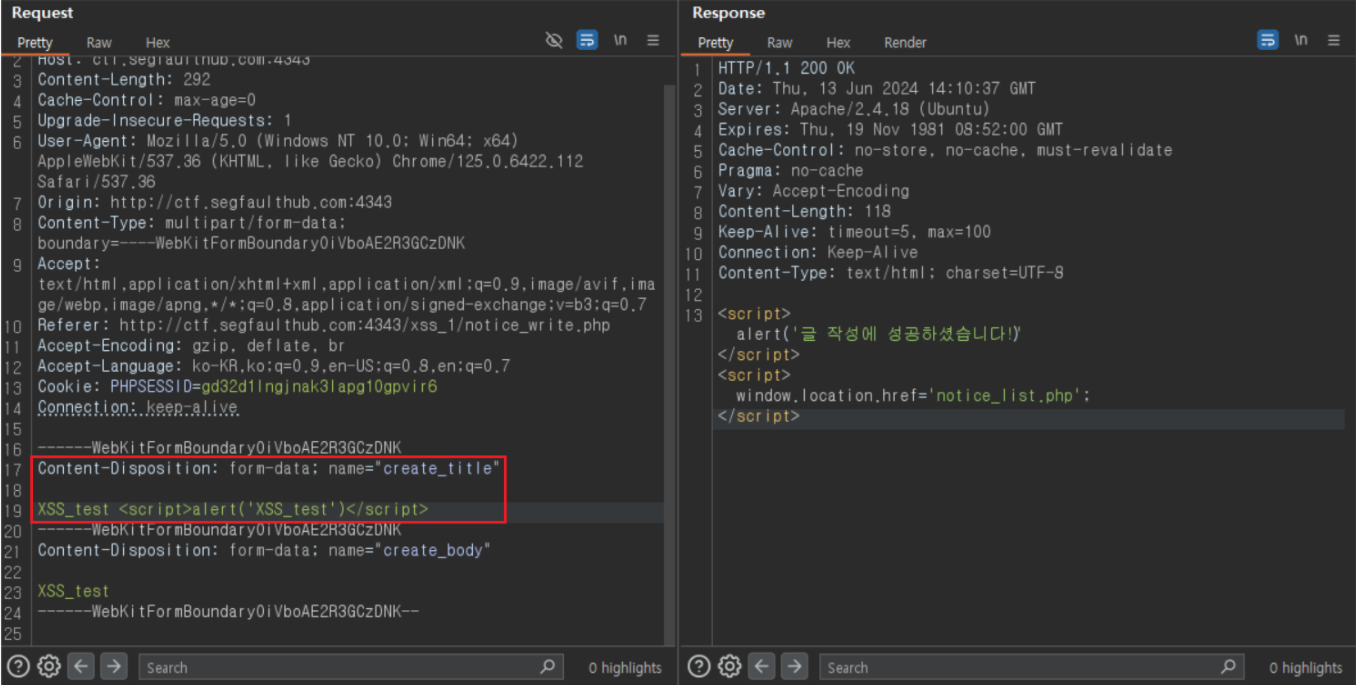This screenshot has height=685, width=1356.
Task: Click name="create_title" Content-Disposition line
Action: [x=268, y=468]
